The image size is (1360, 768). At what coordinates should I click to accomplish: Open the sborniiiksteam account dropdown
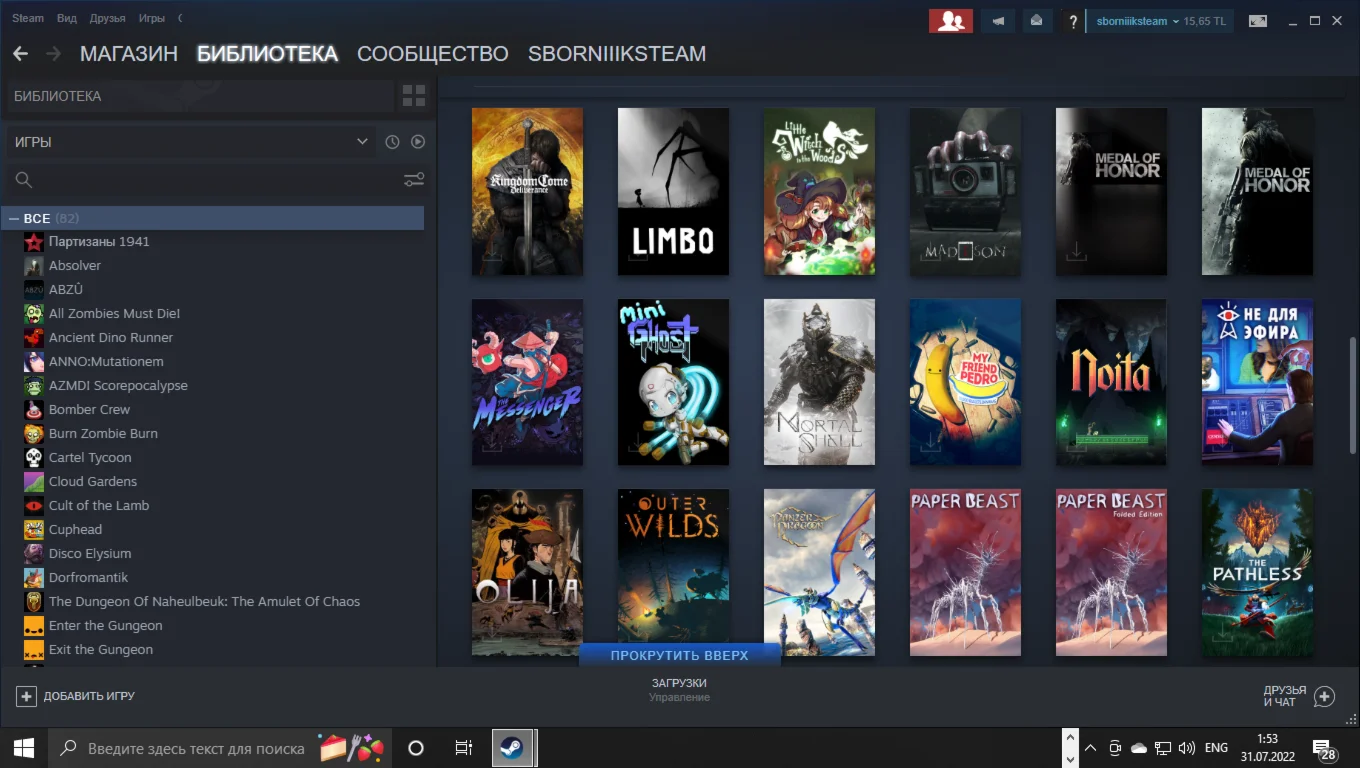(1138, 21)
